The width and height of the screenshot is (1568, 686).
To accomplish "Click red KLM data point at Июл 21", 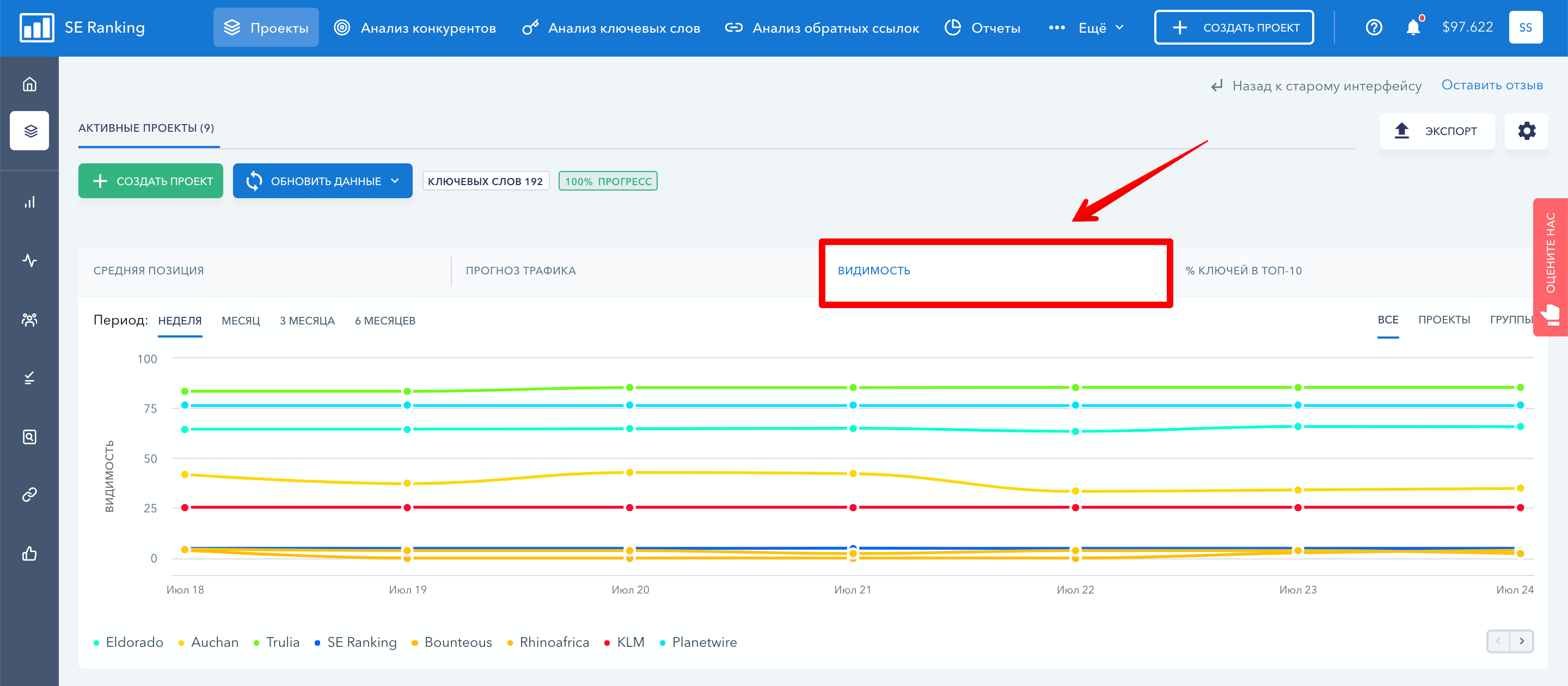I will pyautogui.click(x=853, y=507).
